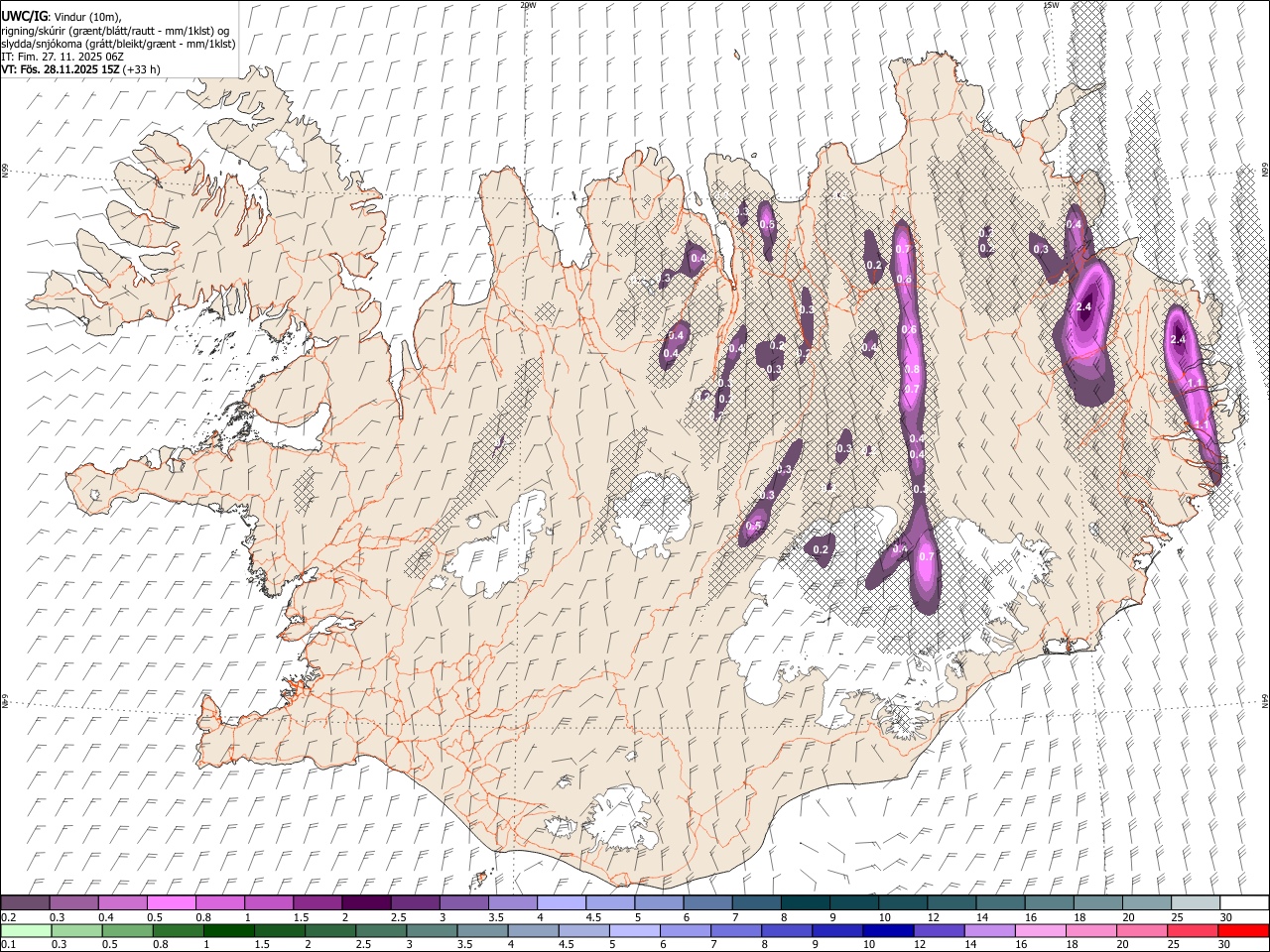Select upper legend pale grey swatch between 25 and 30
Viewport: 1270px width, 952px height.
pos(1195,902)
